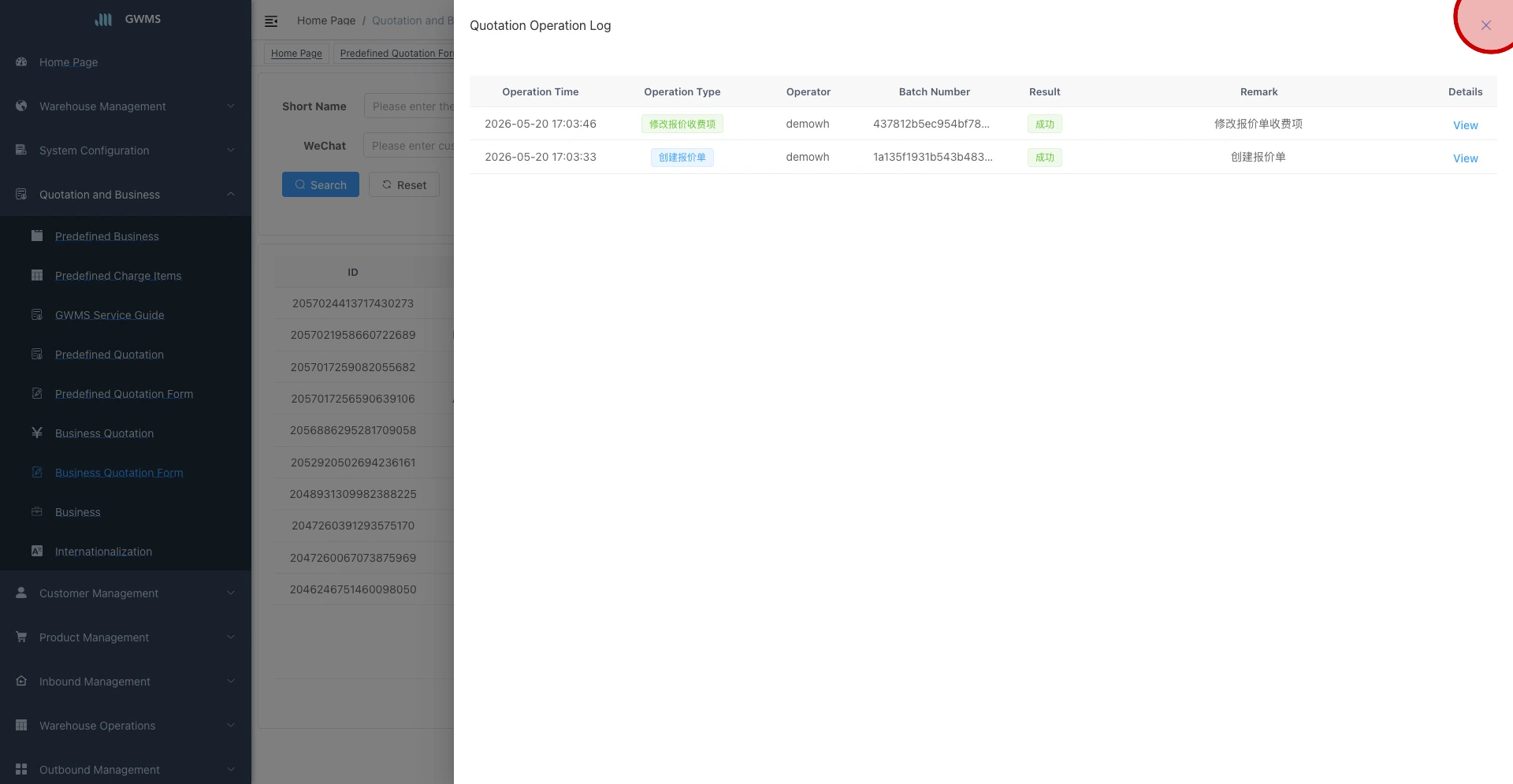Click the GWMS Service Guide icon
Viewport: 1513px width, 784px height.
(x=37, y=314)
